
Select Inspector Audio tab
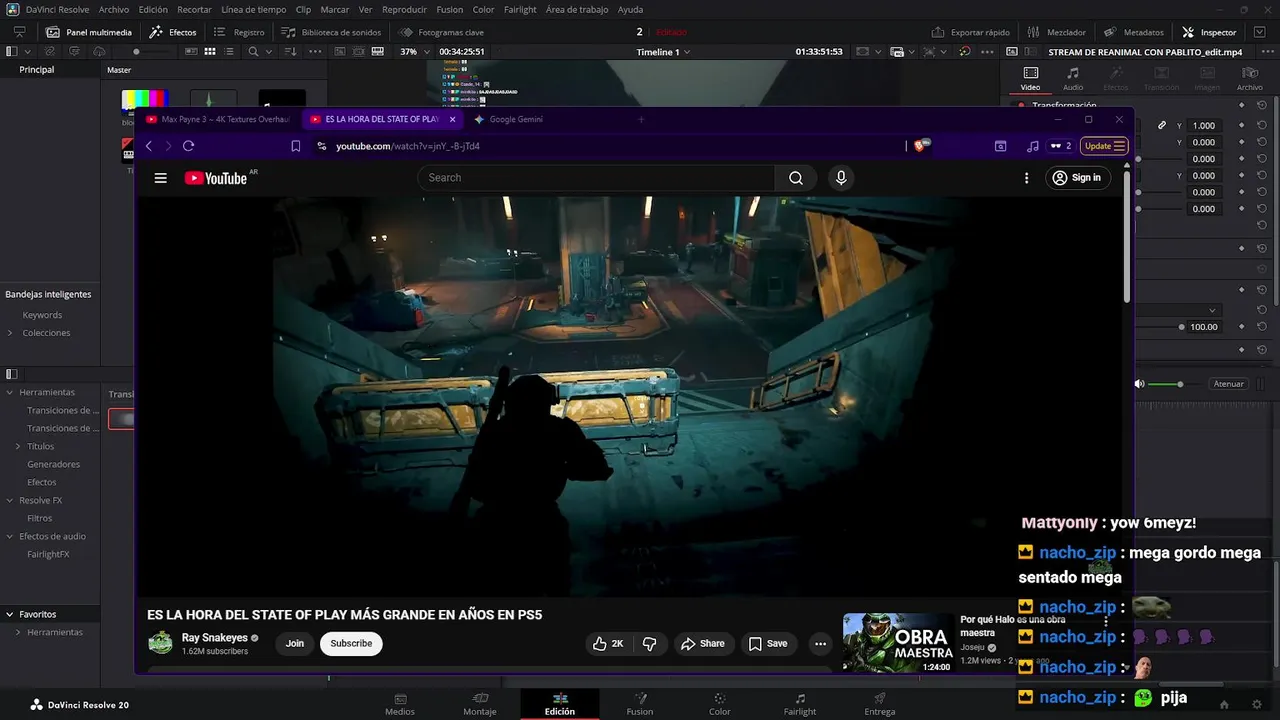point(1072,78)
